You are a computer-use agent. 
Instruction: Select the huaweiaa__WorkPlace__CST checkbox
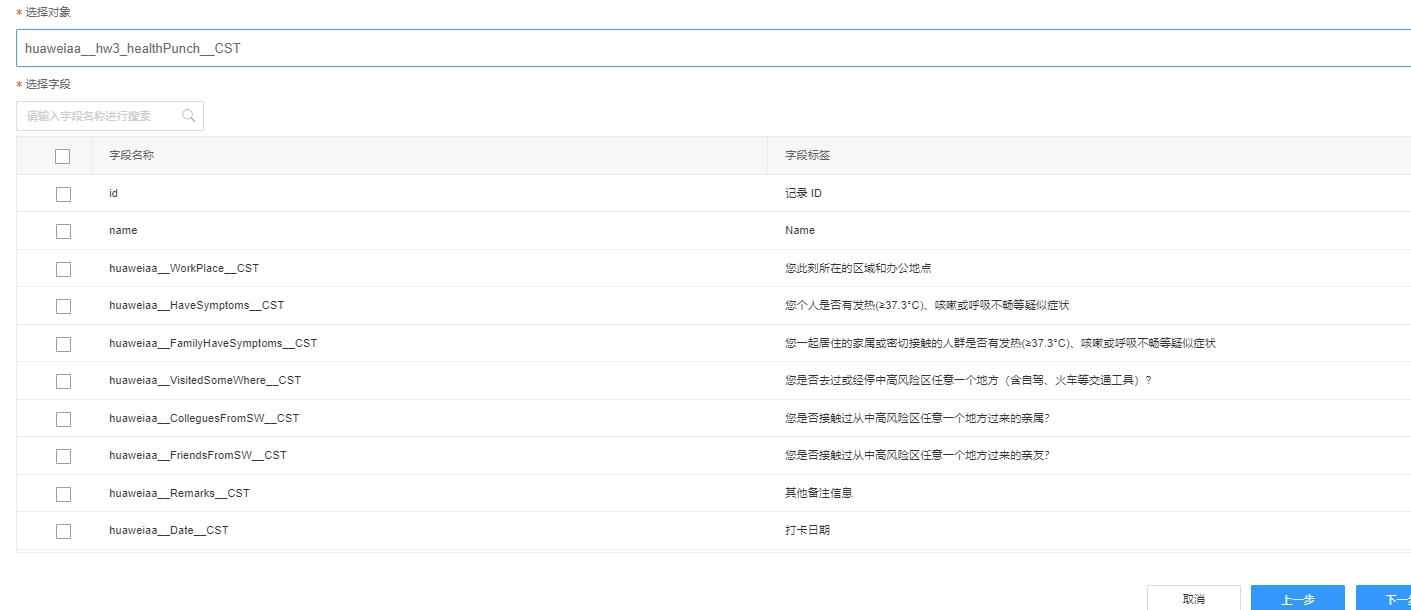point(63,269)
